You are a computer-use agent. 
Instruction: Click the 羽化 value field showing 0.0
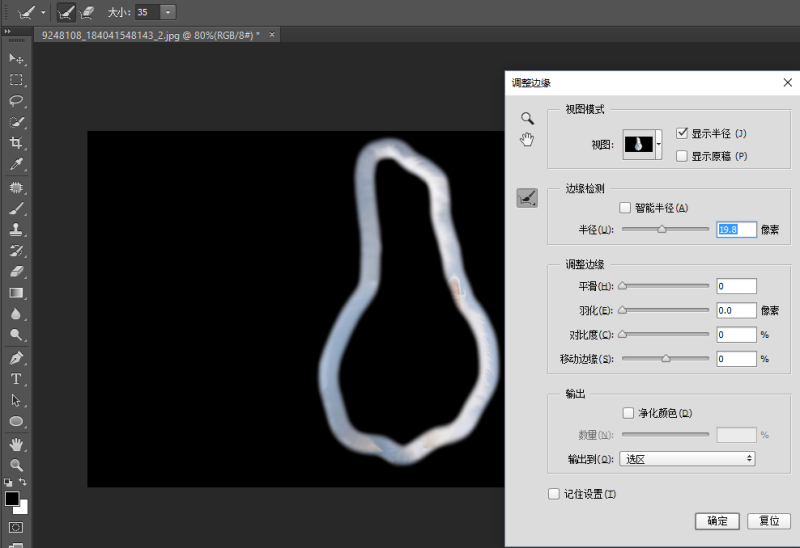tap(736, 310)
